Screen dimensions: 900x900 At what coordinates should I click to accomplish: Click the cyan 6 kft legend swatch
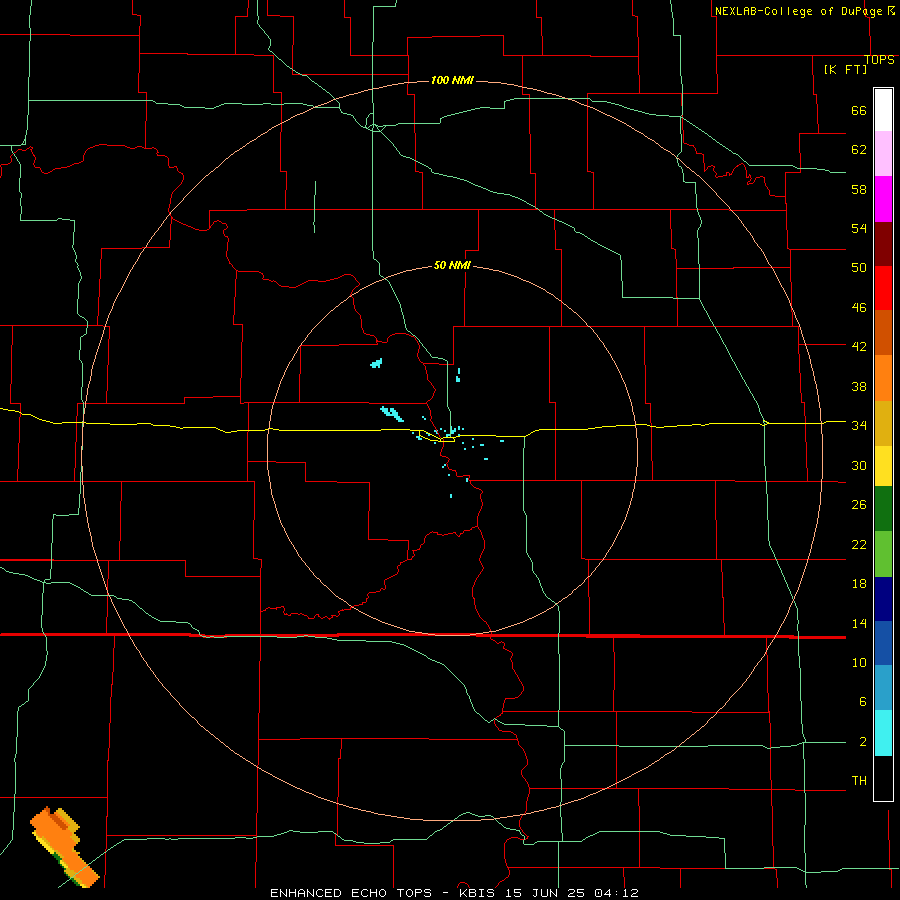pos(883,733)
